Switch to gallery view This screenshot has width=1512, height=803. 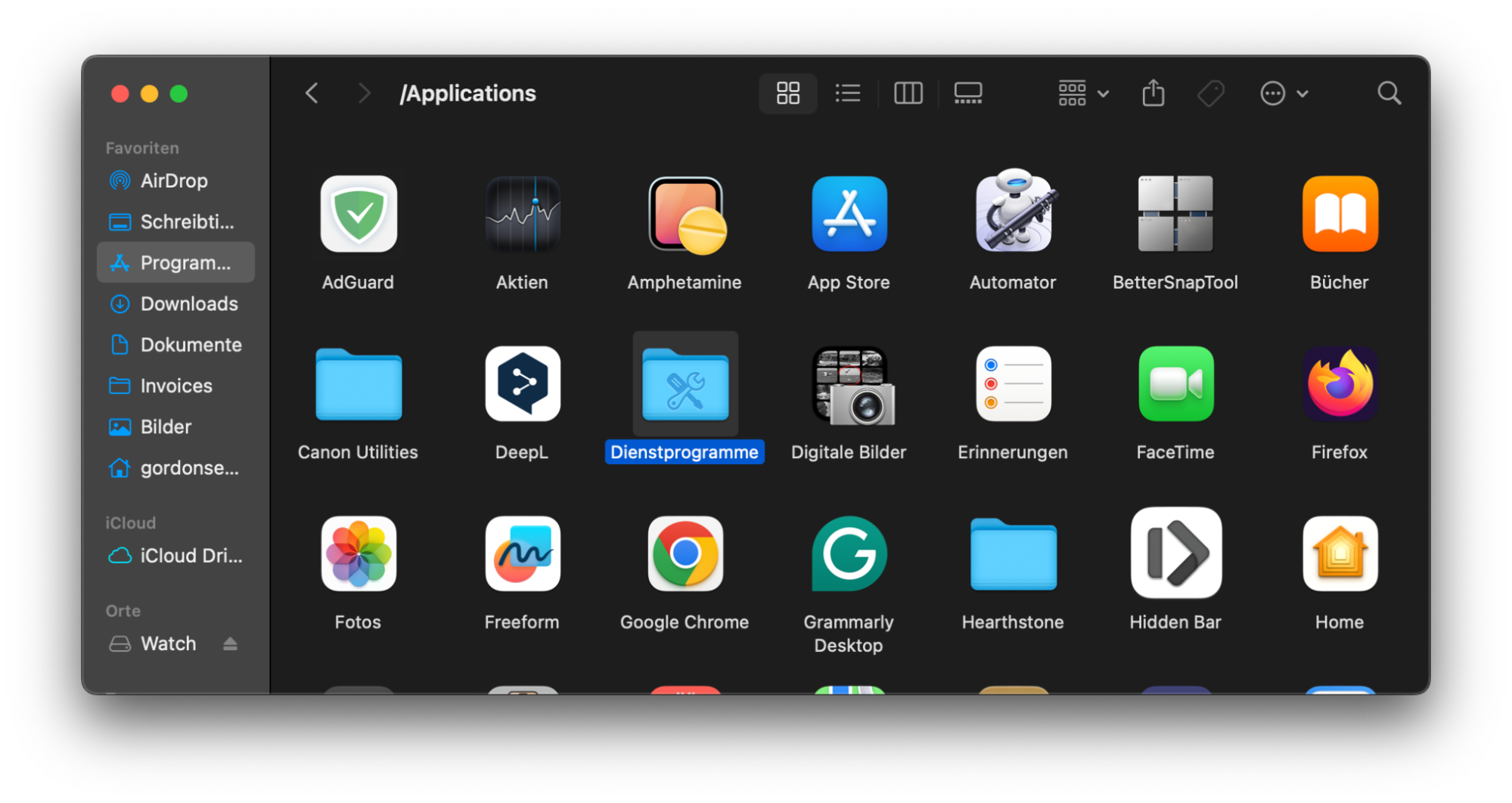pyautogui.click(x=967, y=94)
